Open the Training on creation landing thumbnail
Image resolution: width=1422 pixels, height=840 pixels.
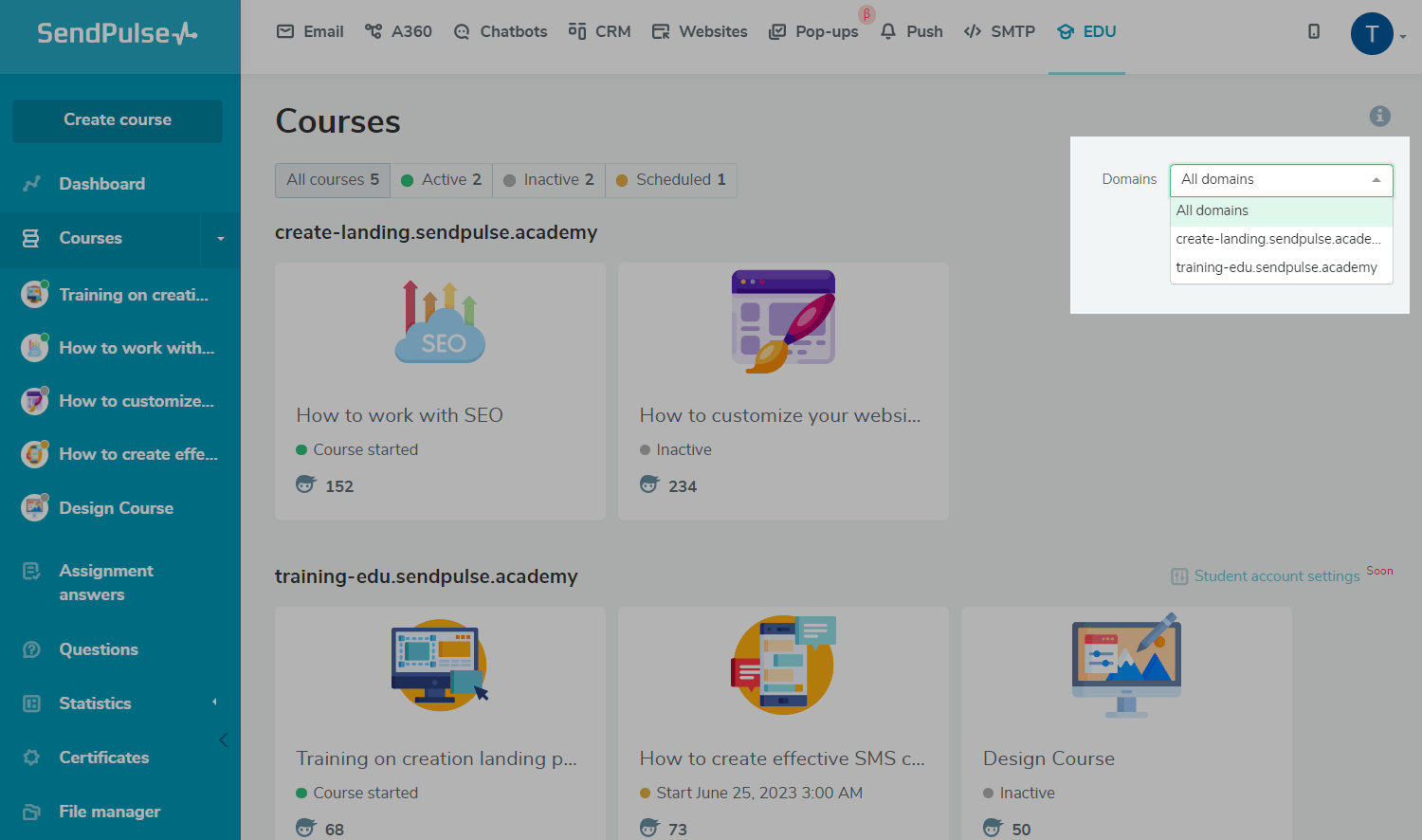coord(440,666)
